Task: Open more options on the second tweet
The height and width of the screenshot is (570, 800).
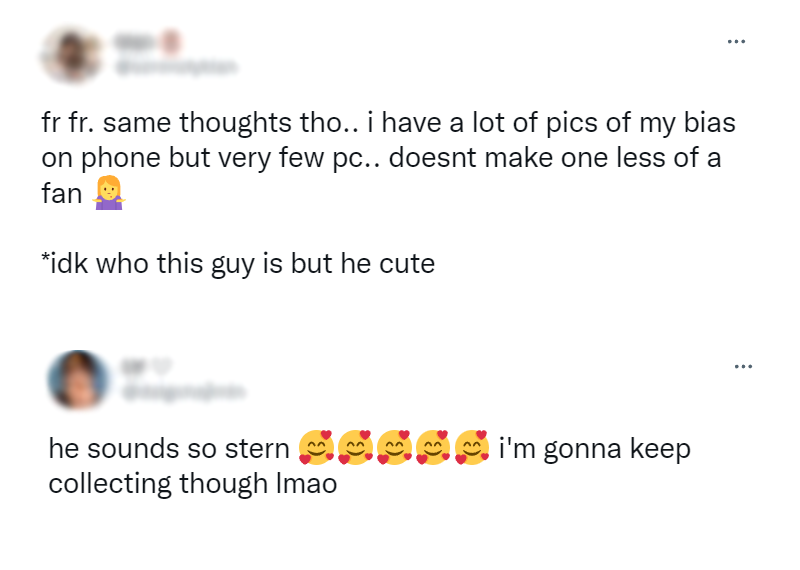Action: [x=742, y=367]
